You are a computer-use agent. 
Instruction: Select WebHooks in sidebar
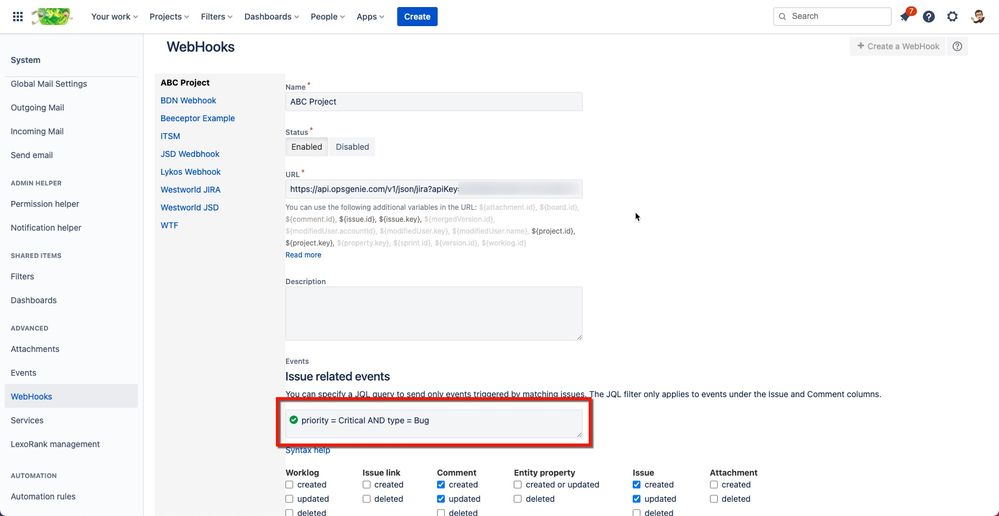coord(71,396)
